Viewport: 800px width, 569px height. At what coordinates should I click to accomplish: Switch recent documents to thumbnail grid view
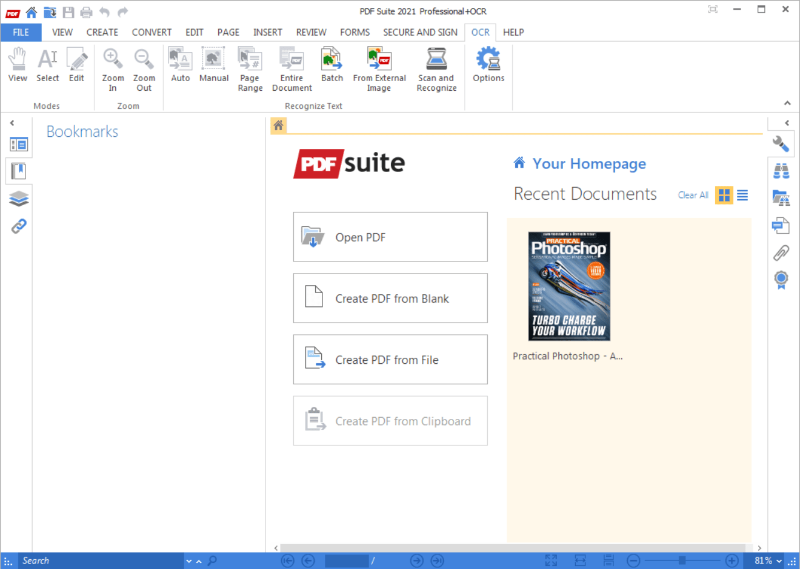[x=724, y=195]
